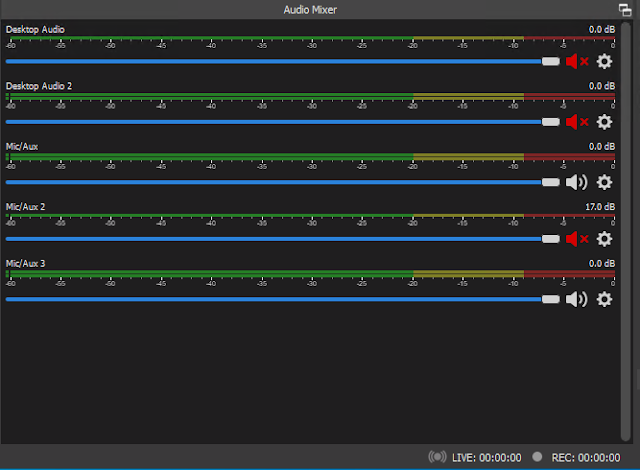
Task: Click the 17.0 dB level value
Action: 600,207
